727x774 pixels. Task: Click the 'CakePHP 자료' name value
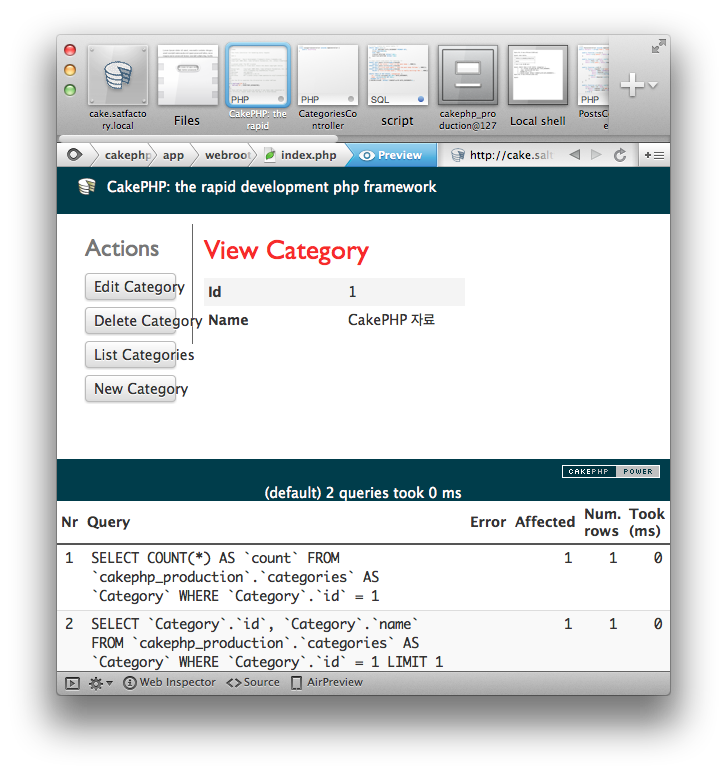[391, 320]
